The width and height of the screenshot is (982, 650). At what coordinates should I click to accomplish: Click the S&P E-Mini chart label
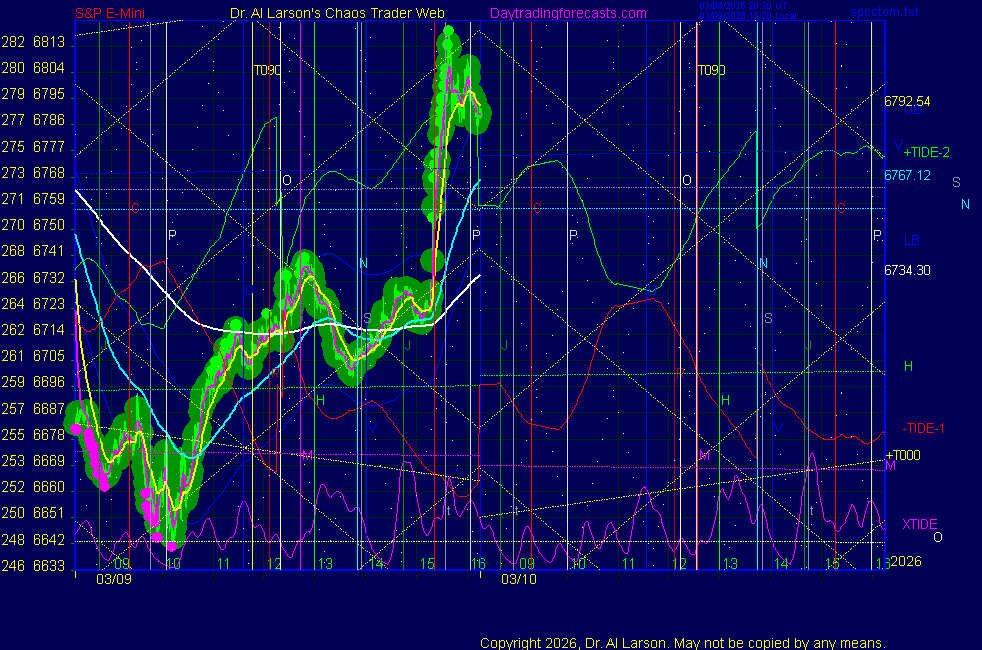(x=112, y=14)
